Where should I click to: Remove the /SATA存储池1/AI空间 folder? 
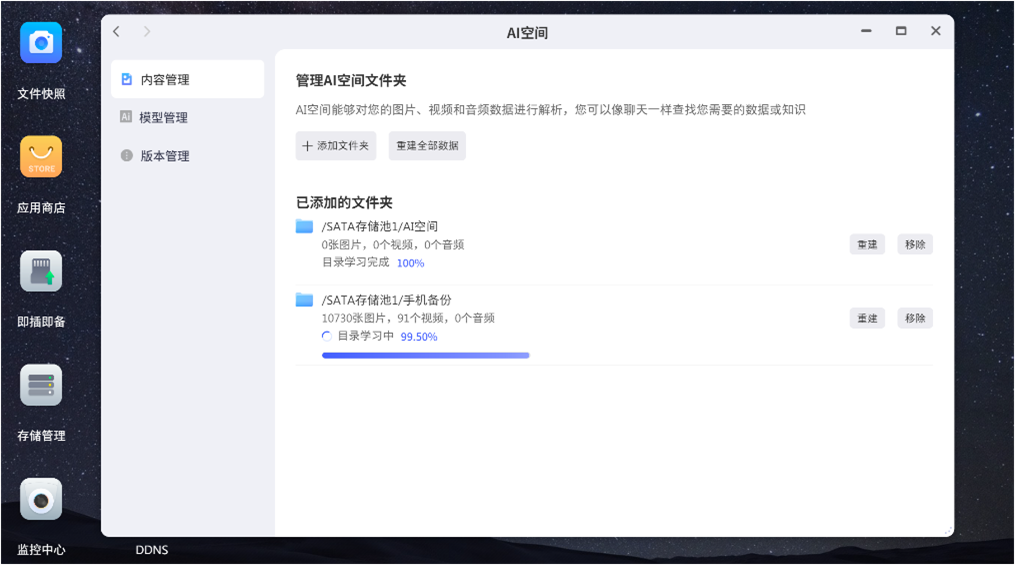pyautogui.click(x=915, y=244)
